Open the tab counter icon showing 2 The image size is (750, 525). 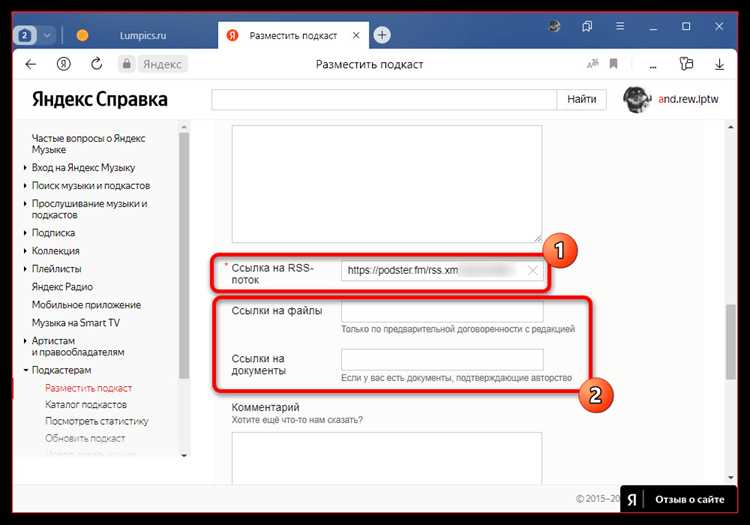coord(25,35)
